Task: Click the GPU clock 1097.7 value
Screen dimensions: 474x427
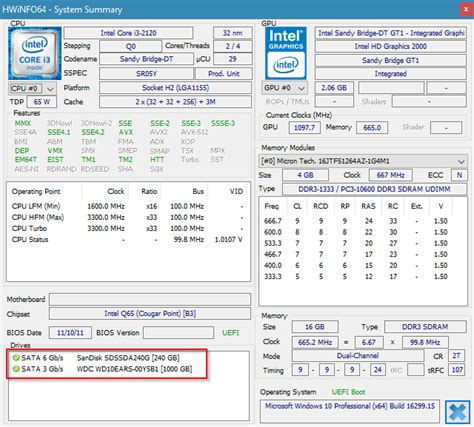Action: coord(304,127)
